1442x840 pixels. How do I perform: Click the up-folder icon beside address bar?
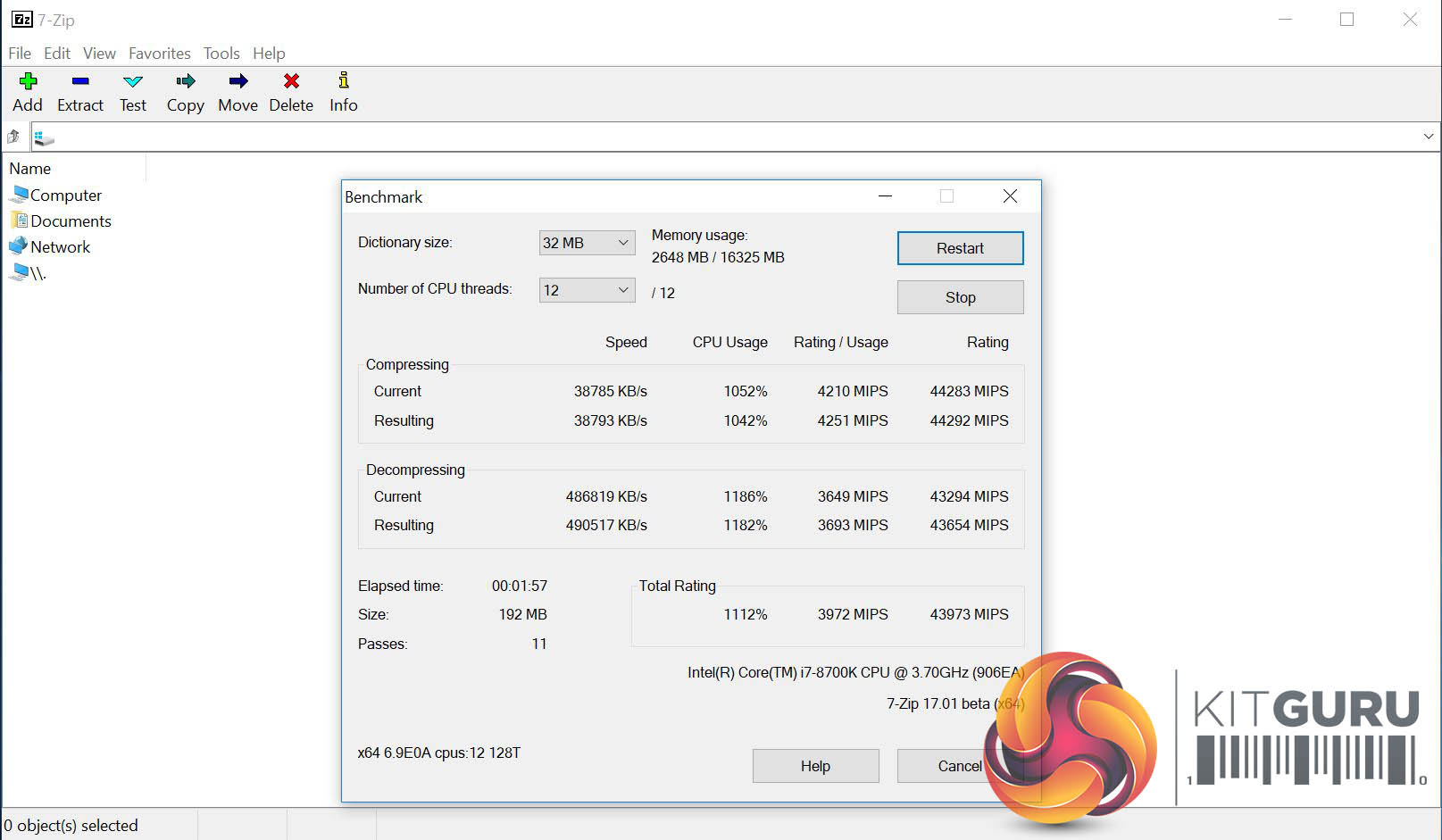[x=13, y=137]
